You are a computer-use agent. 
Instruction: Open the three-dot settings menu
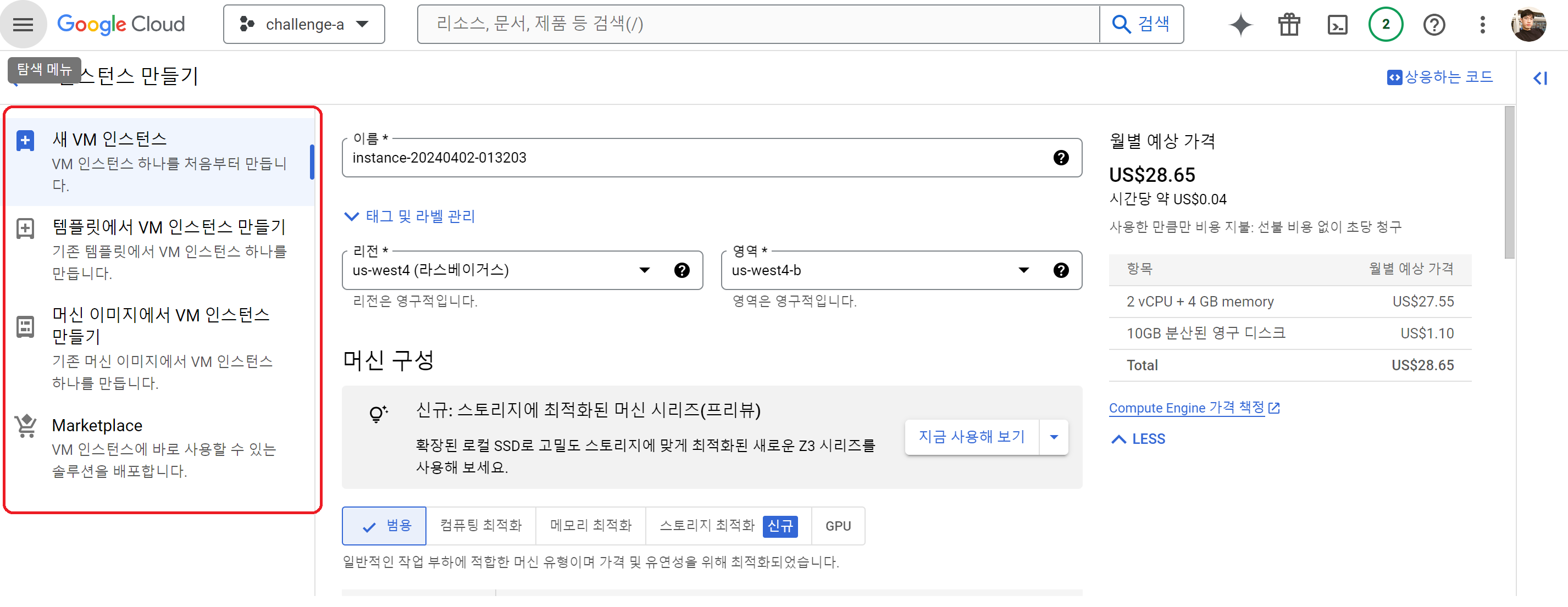pos(1482,25)
